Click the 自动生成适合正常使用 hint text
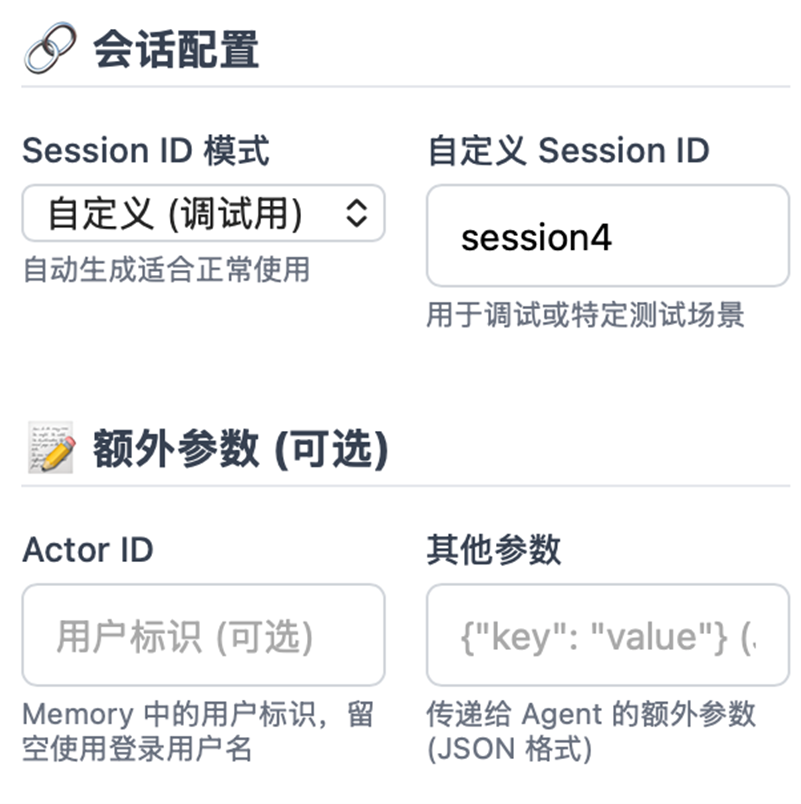The width and height of the screenshot is (801, 804). (x=166, y=269)
